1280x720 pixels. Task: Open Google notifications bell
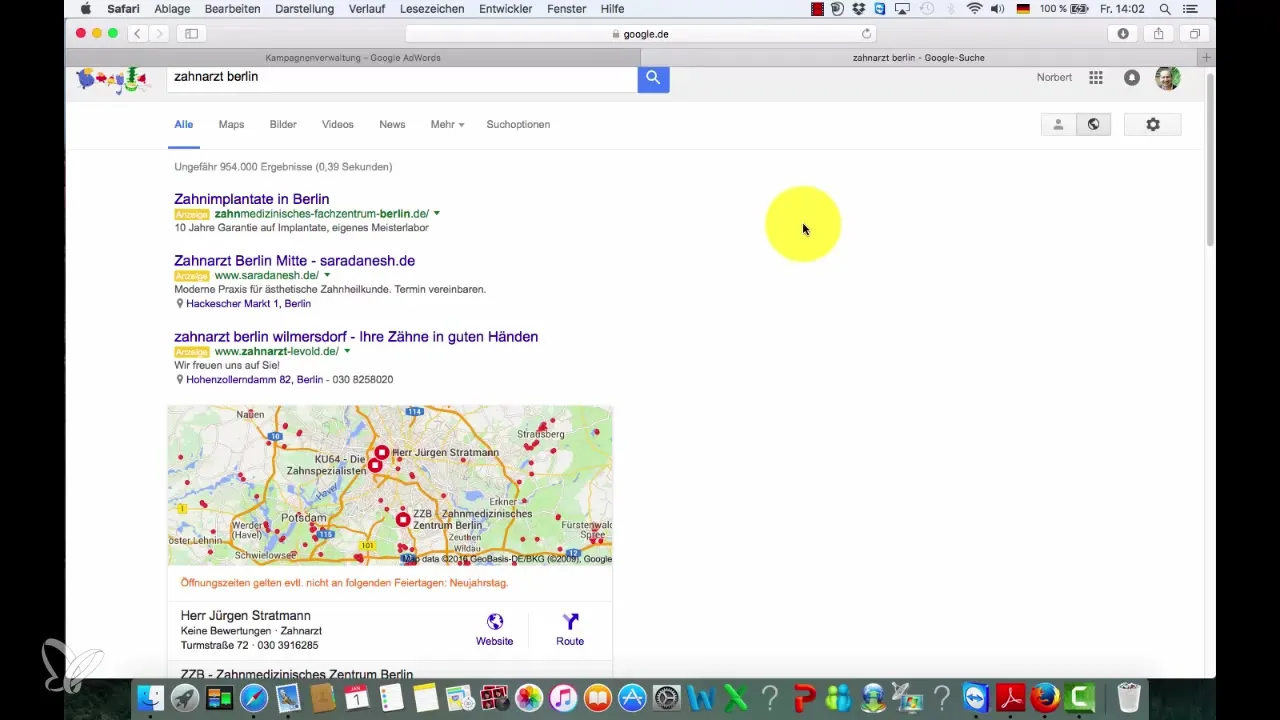1132,77
